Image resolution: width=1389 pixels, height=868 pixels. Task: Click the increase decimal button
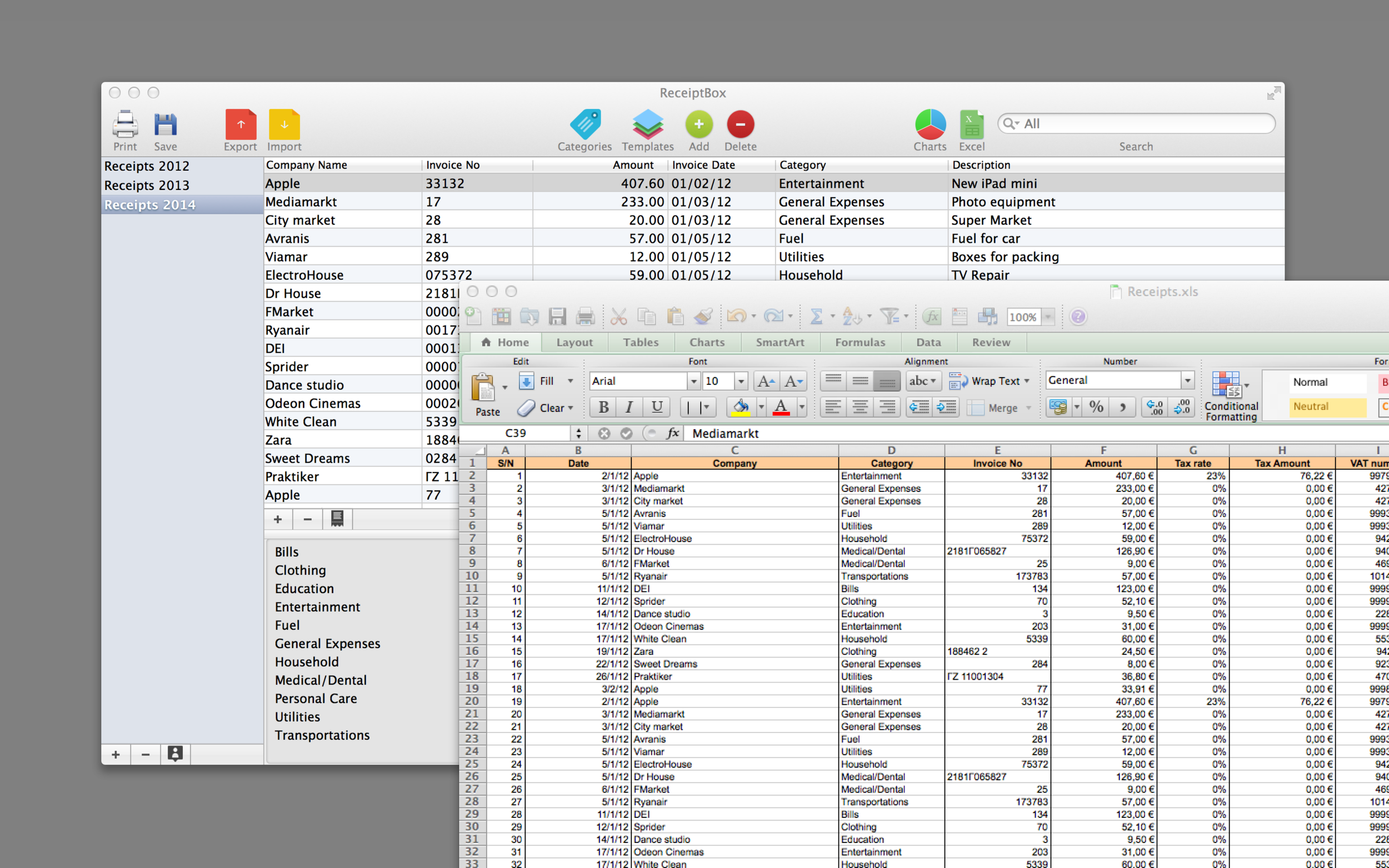pyautogui.click(x=1155, y=407)
